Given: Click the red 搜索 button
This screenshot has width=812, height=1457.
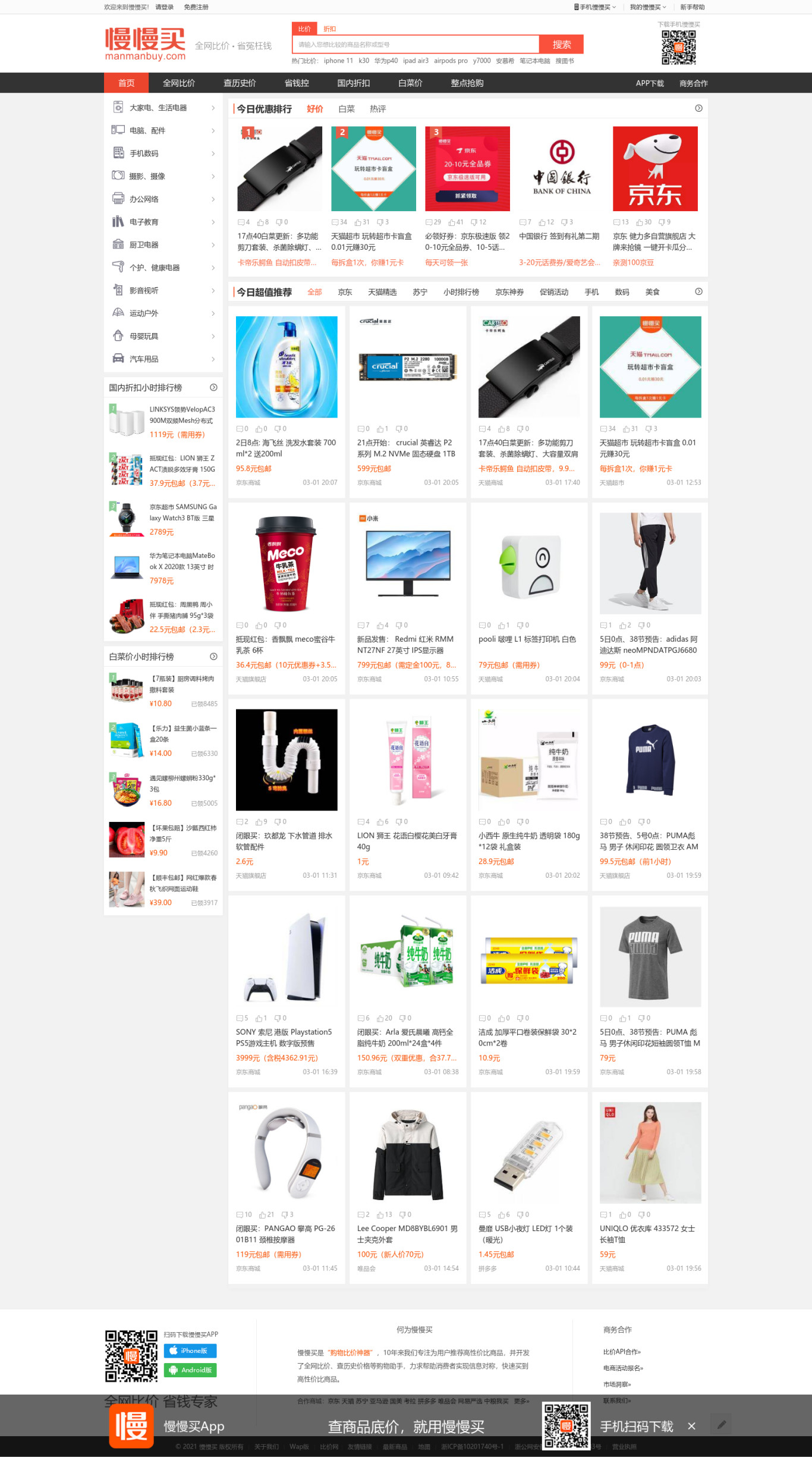Looking at the screenshot, I should pos(561,44).
